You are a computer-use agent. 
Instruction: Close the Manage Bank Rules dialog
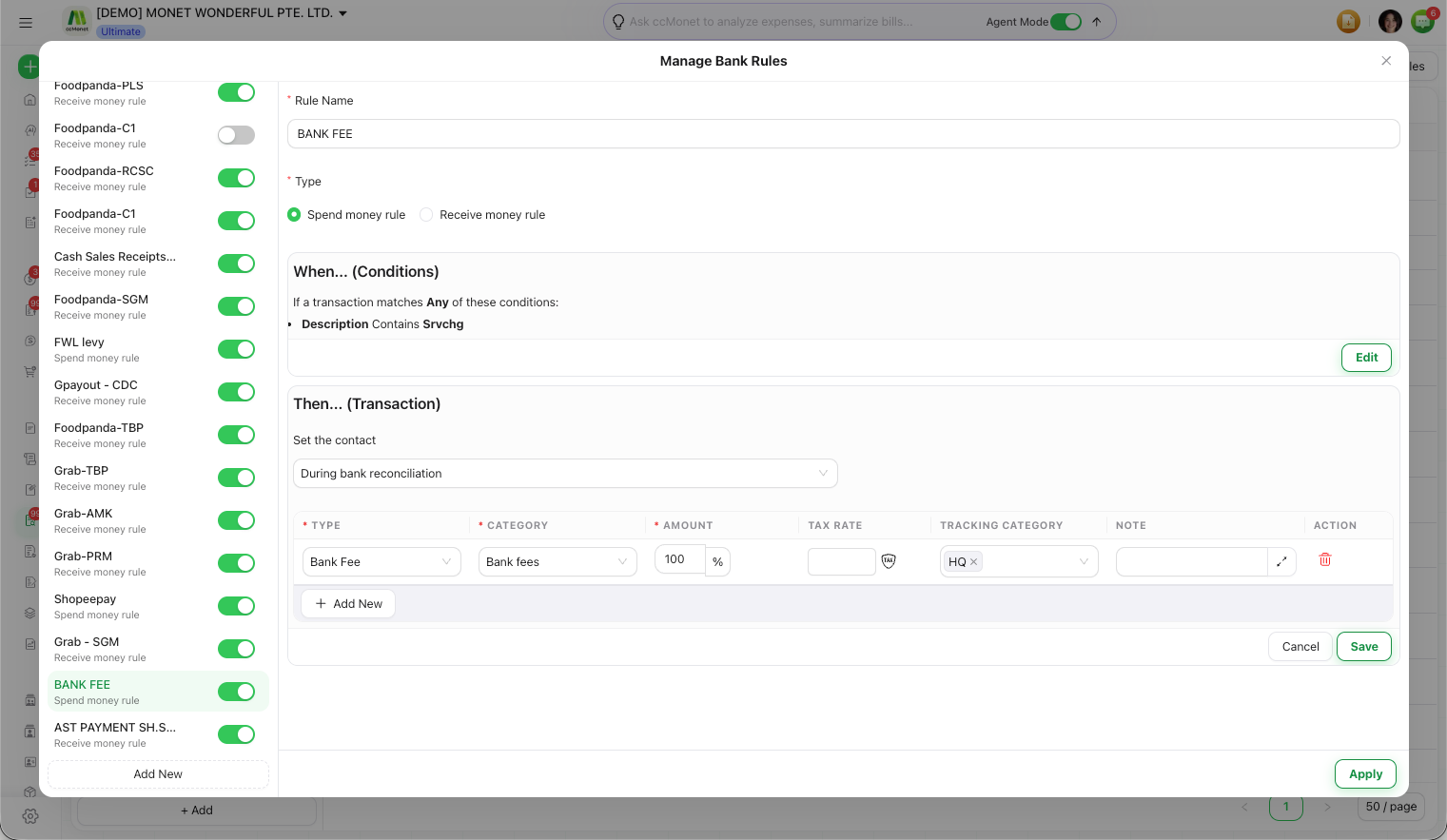click(x=1386, y=61)
